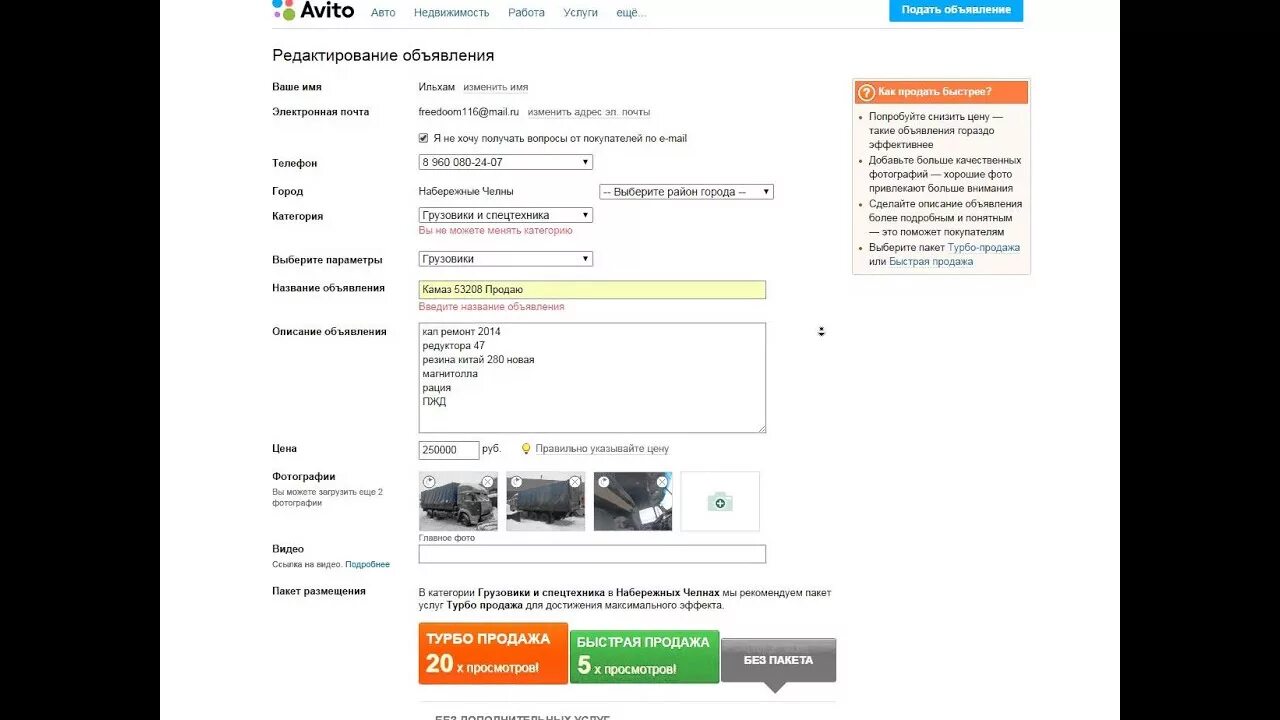Click Вы не можете менять категорию warning

pyautogui.click(x=496, y=230)
